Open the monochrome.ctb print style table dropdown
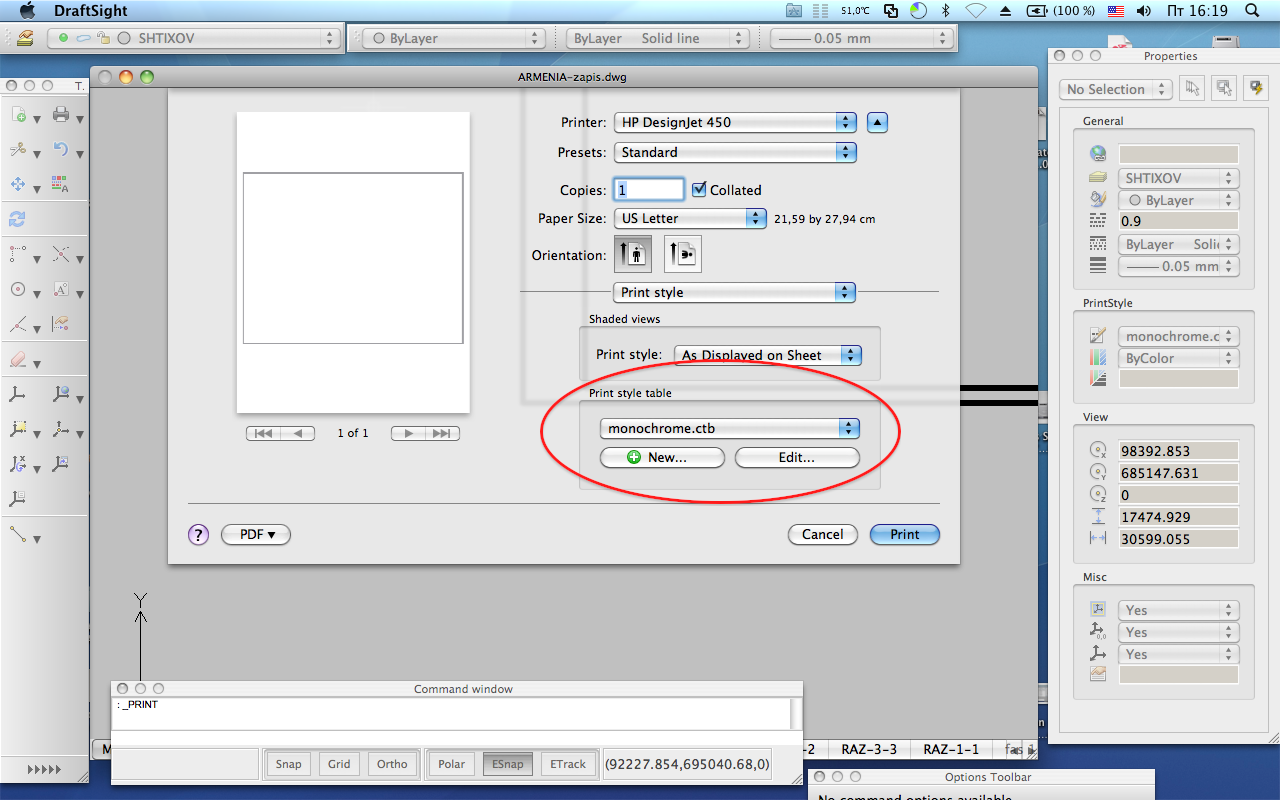Image resolution: width=1280 pixels, height=800 pixels. click(730, 428)
